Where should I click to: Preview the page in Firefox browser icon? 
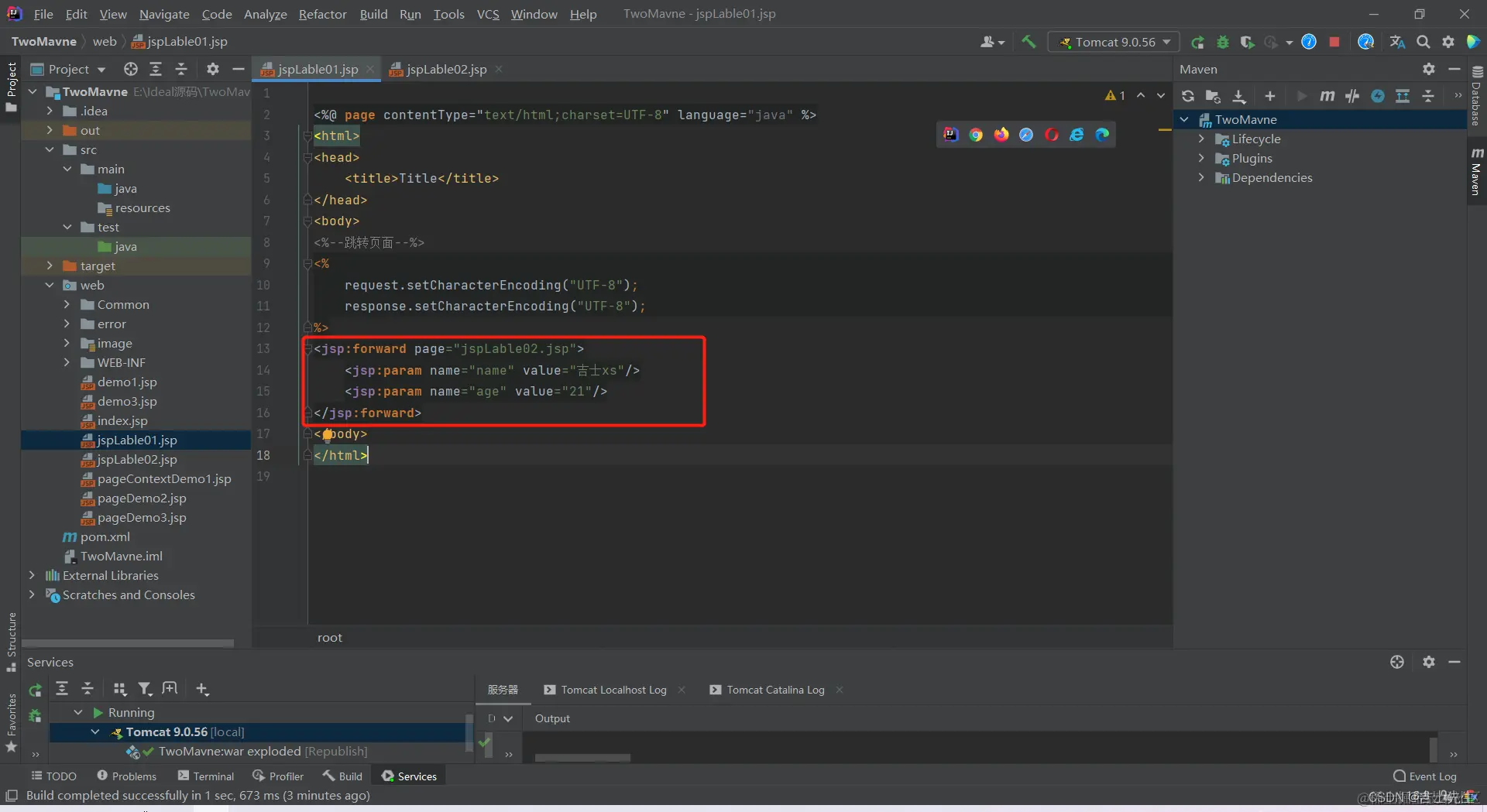click(1001, 135)
